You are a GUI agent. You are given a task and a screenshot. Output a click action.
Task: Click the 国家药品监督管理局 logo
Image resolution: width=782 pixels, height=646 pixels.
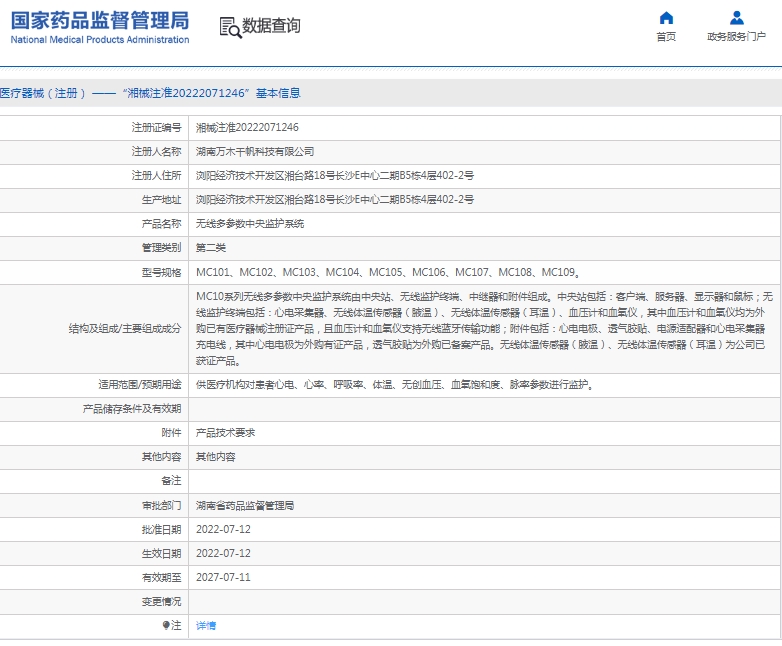[x=100, y=28]
